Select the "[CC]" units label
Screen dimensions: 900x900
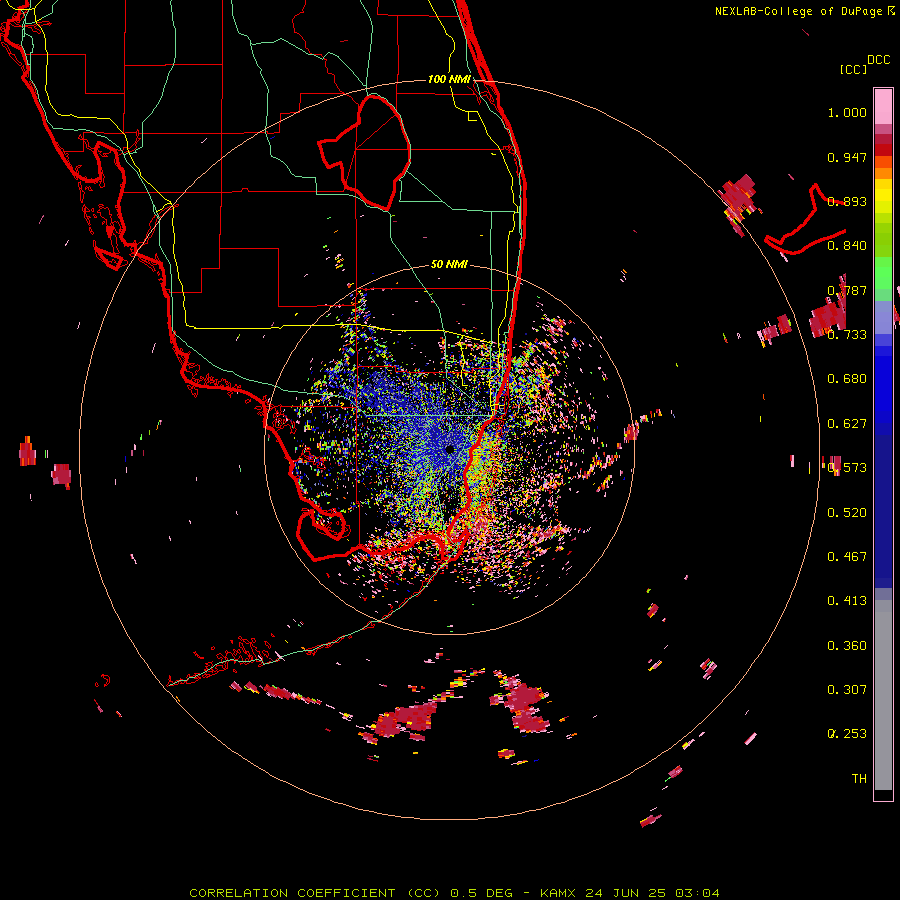pos(853,69)
